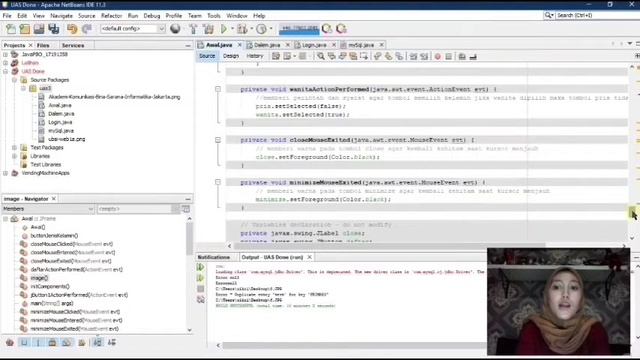Switch to Design view button

coord(231,56)
